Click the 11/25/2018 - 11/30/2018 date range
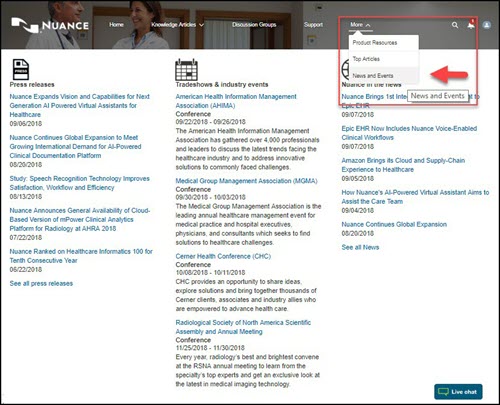The image size is (500, 405). (x=210, y=348)
